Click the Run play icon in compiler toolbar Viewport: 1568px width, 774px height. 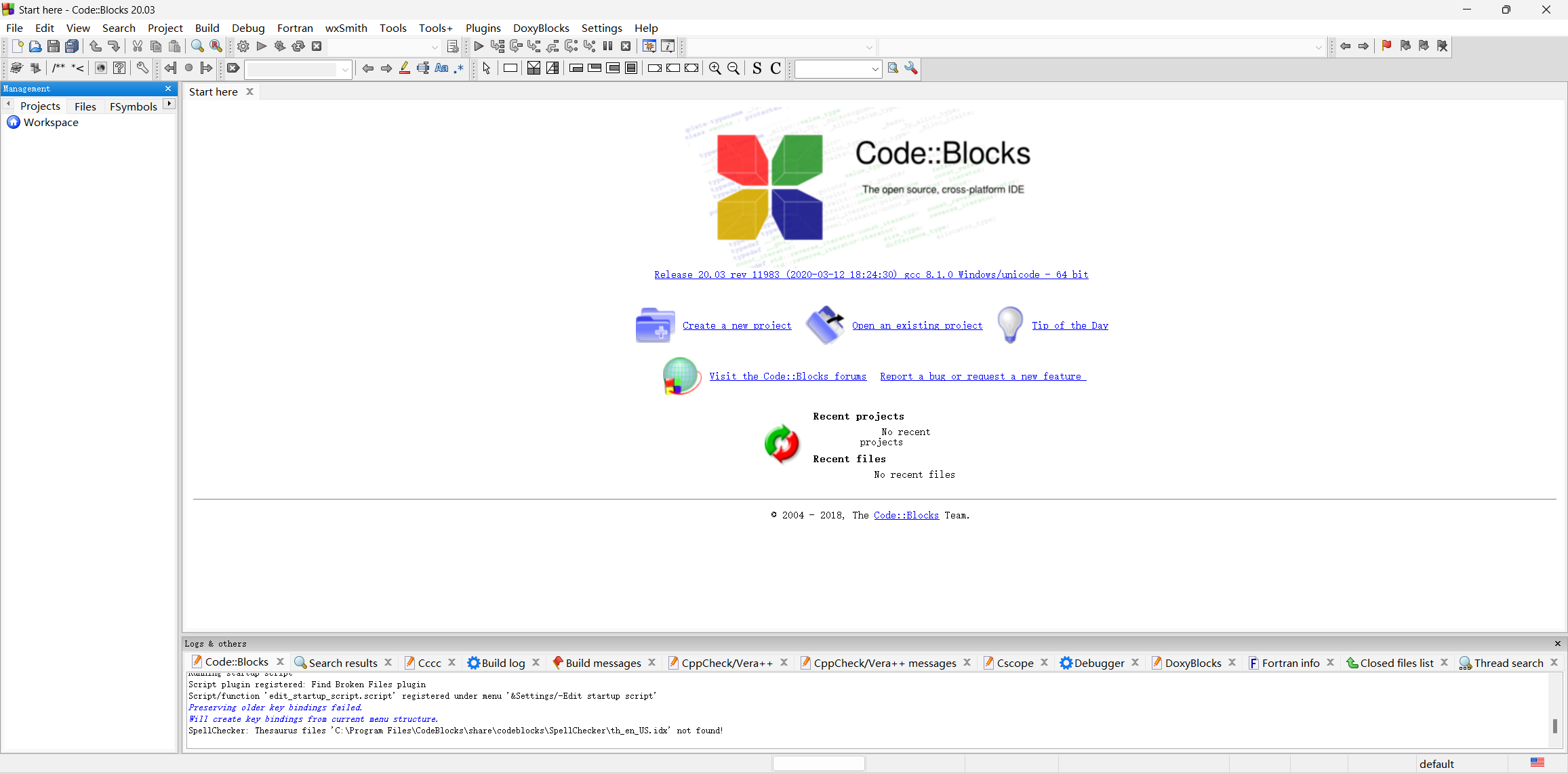(261, 46)
